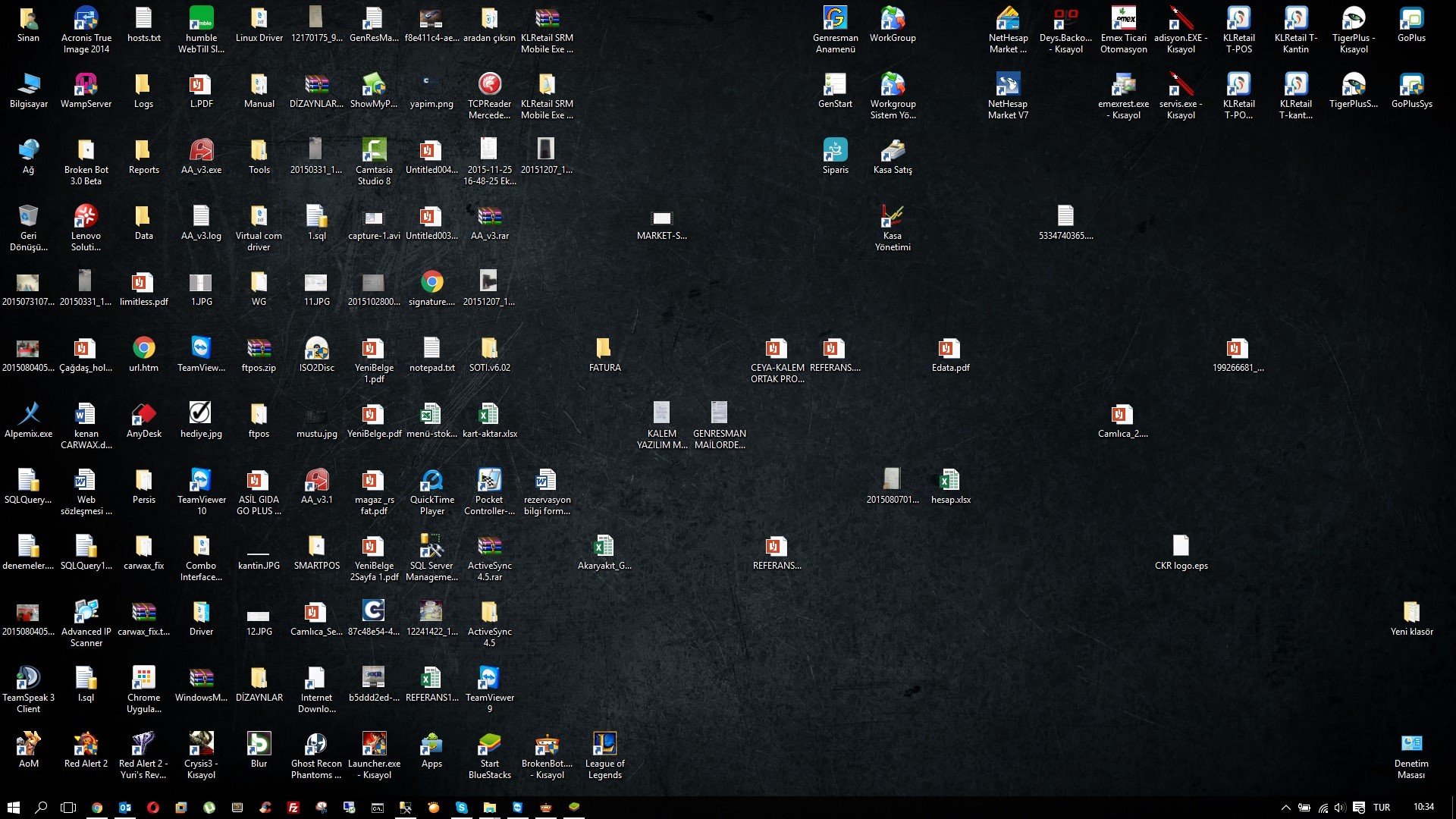
Task: Launch TCPReader Mercede... desktop icon
Action: coord(489,96)
